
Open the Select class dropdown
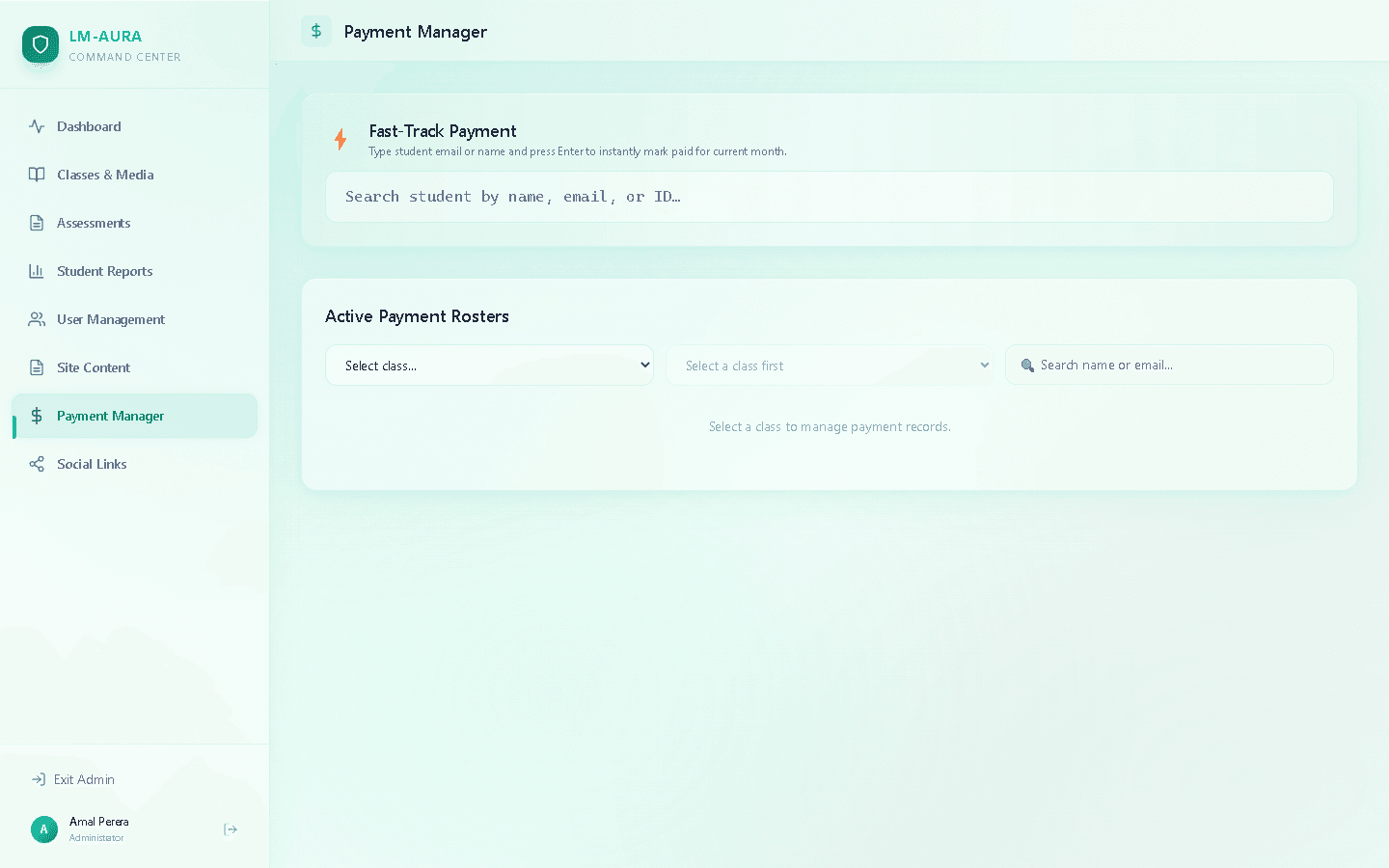point(489,366)
